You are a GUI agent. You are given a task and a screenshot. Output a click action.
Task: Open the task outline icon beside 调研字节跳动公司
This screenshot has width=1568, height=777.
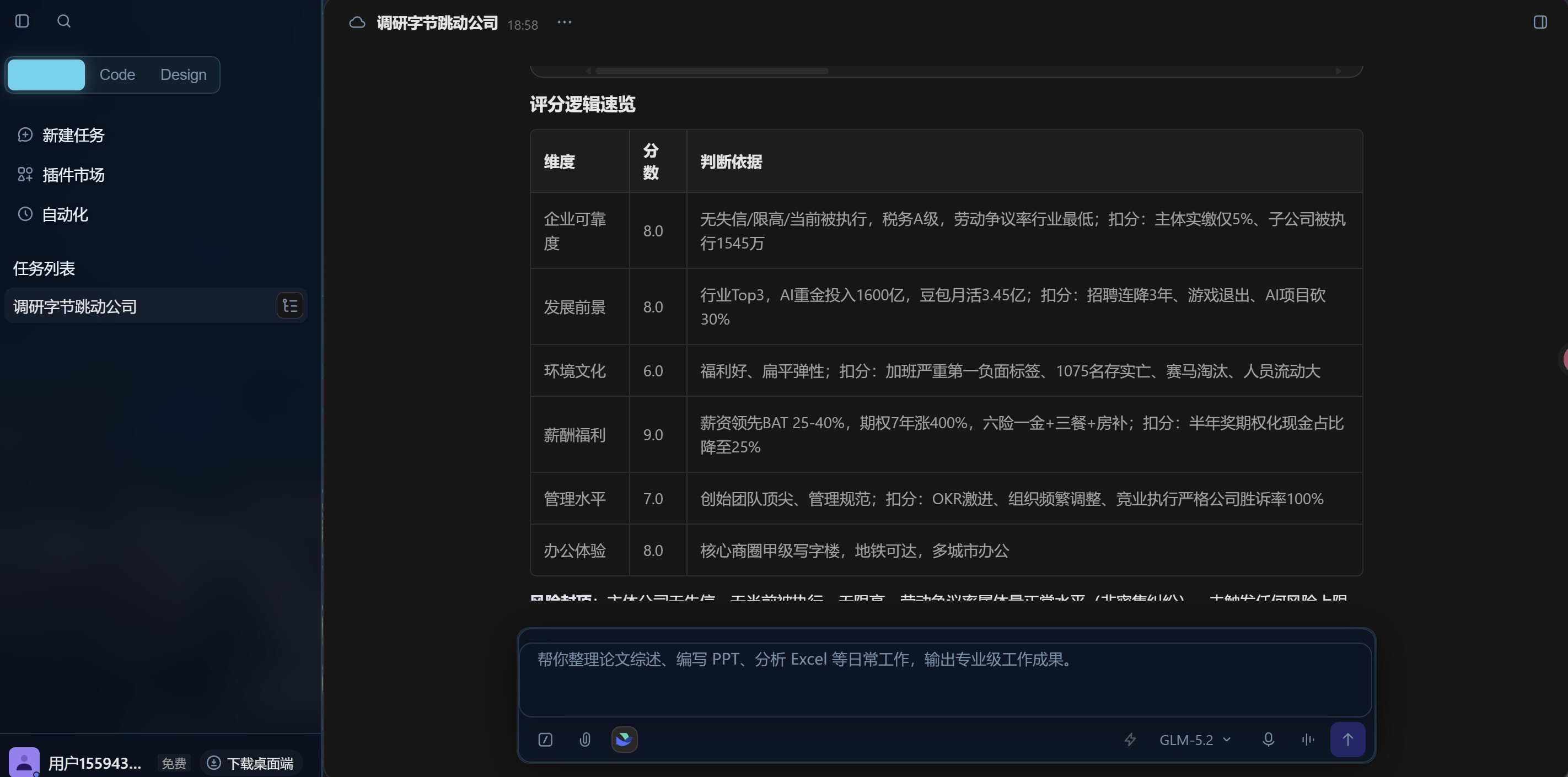point(290,305)
